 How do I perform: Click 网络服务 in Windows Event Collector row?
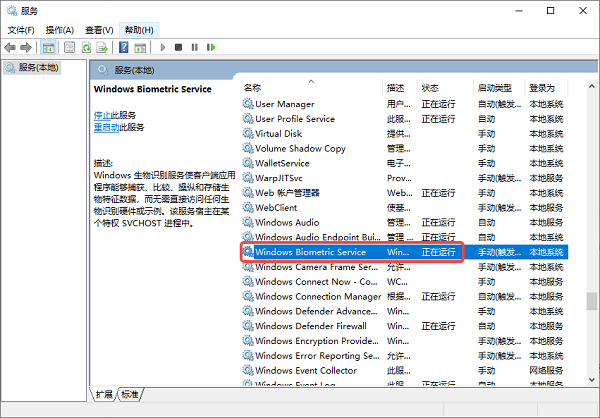pos(546,370)
